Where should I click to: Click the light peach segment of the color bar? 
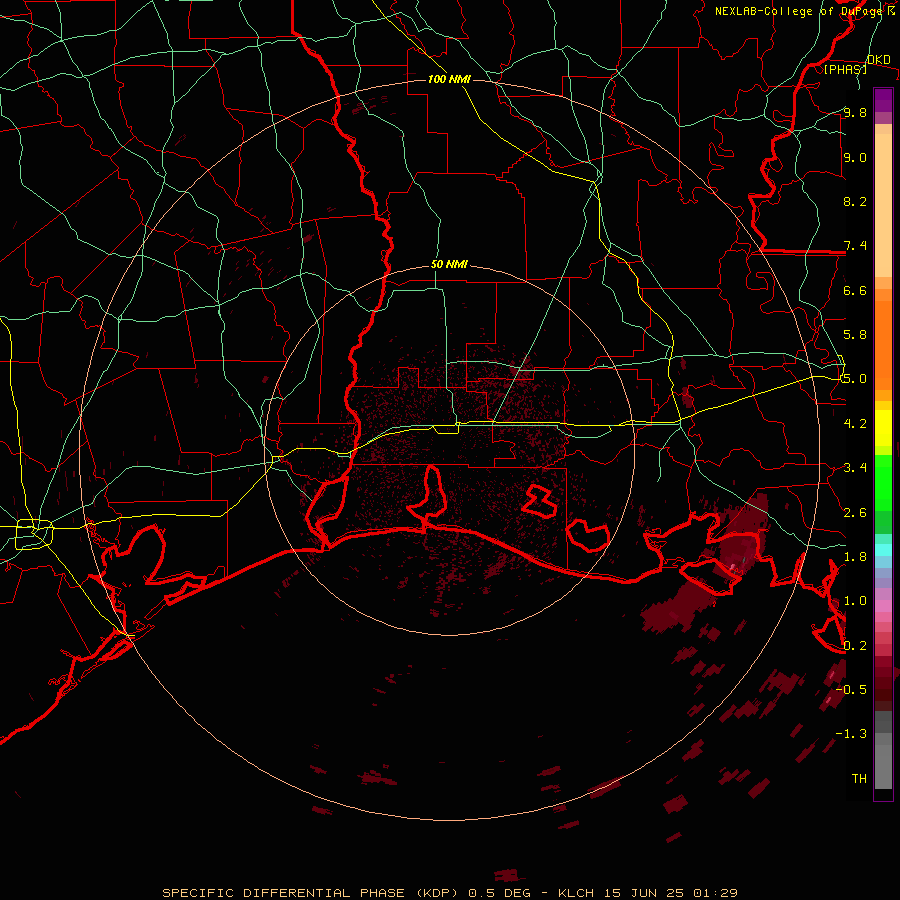point(883,205)
